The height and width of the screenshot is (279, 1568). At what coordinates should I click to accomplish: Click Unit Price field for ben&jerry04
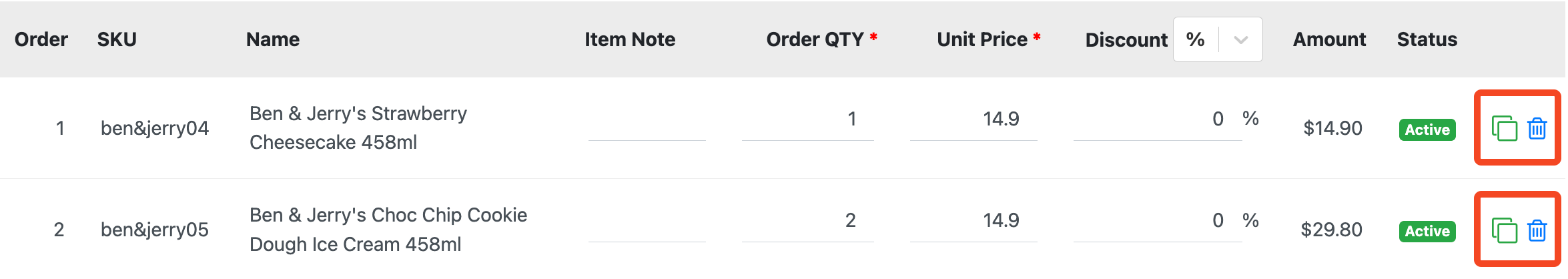(x=973, y=120)
